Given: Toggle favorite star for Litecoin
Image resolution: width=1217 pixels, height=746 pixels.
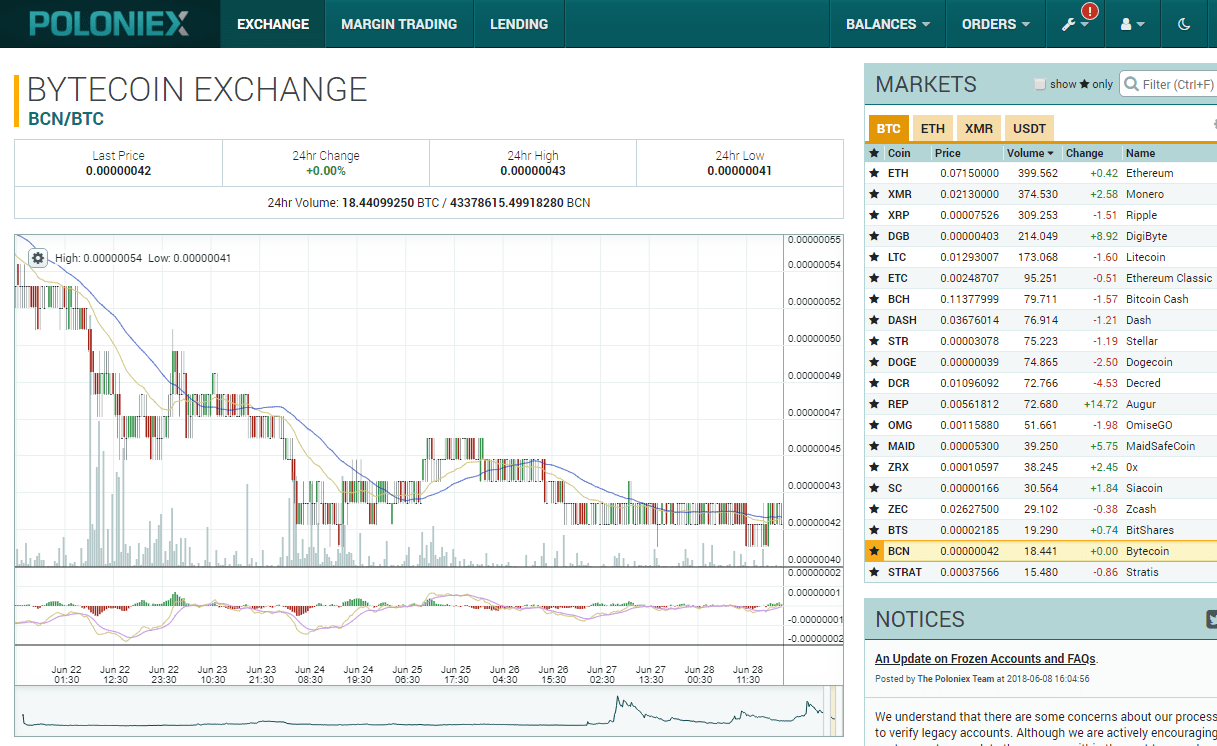Looking at the screenshot, I should click(x=875, y=256).
